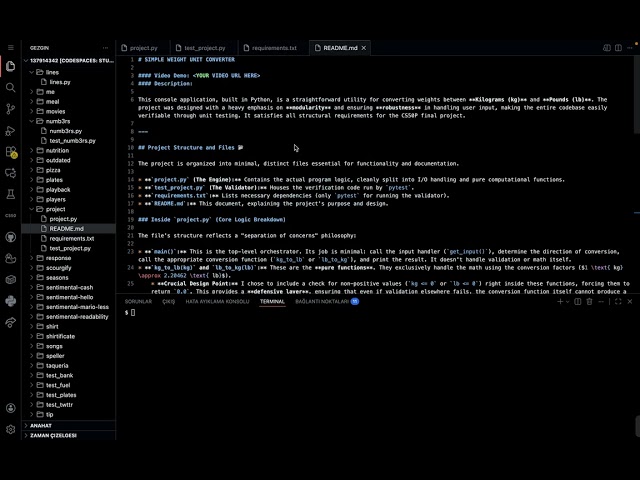Screen dimensions: 640x480
Task: Click the editor vertical scrollbar
Action: tap(637, 95)
